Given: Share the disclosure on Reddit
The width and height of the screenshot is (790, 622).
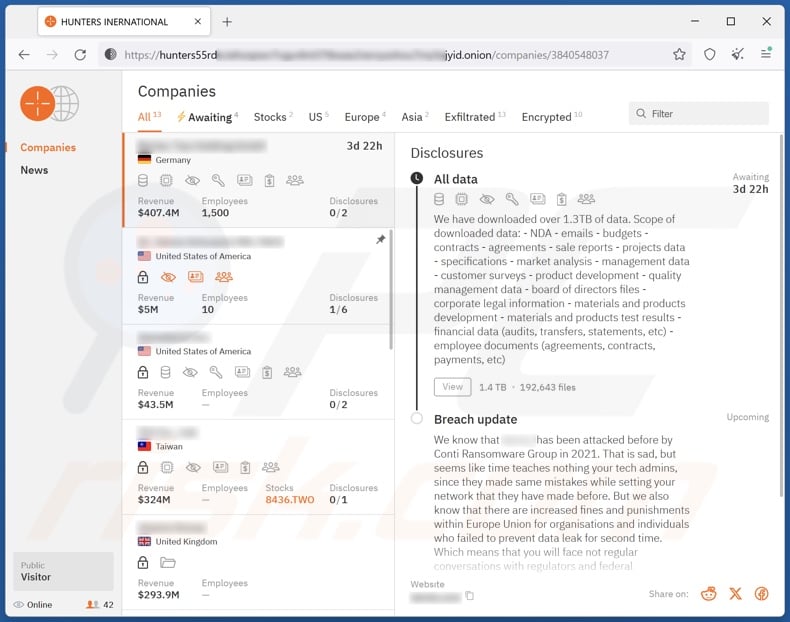Looking at the screenshot, I should pos(708,594).
